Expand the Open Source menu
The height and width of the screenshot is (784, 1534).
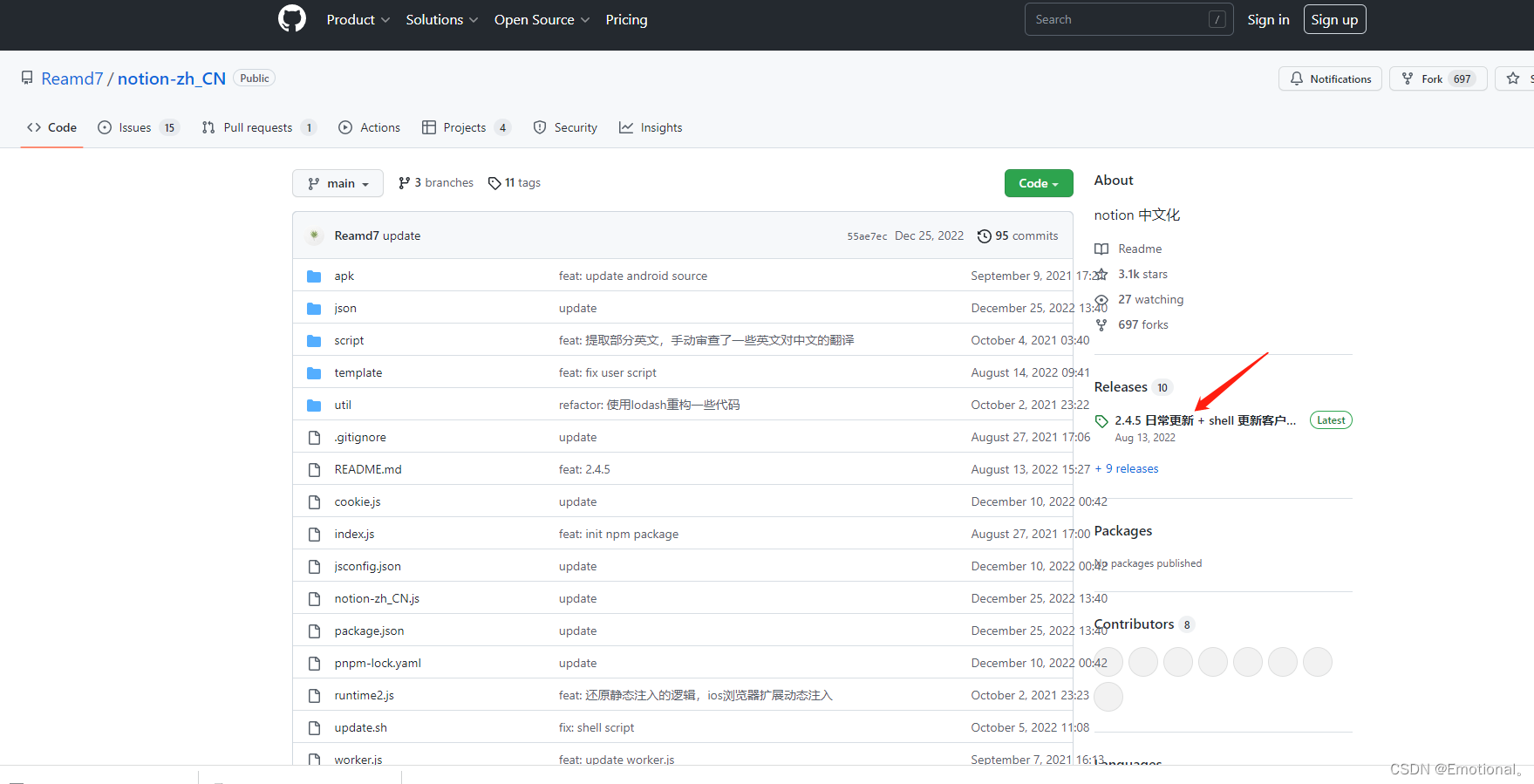(x=542, y=19)
